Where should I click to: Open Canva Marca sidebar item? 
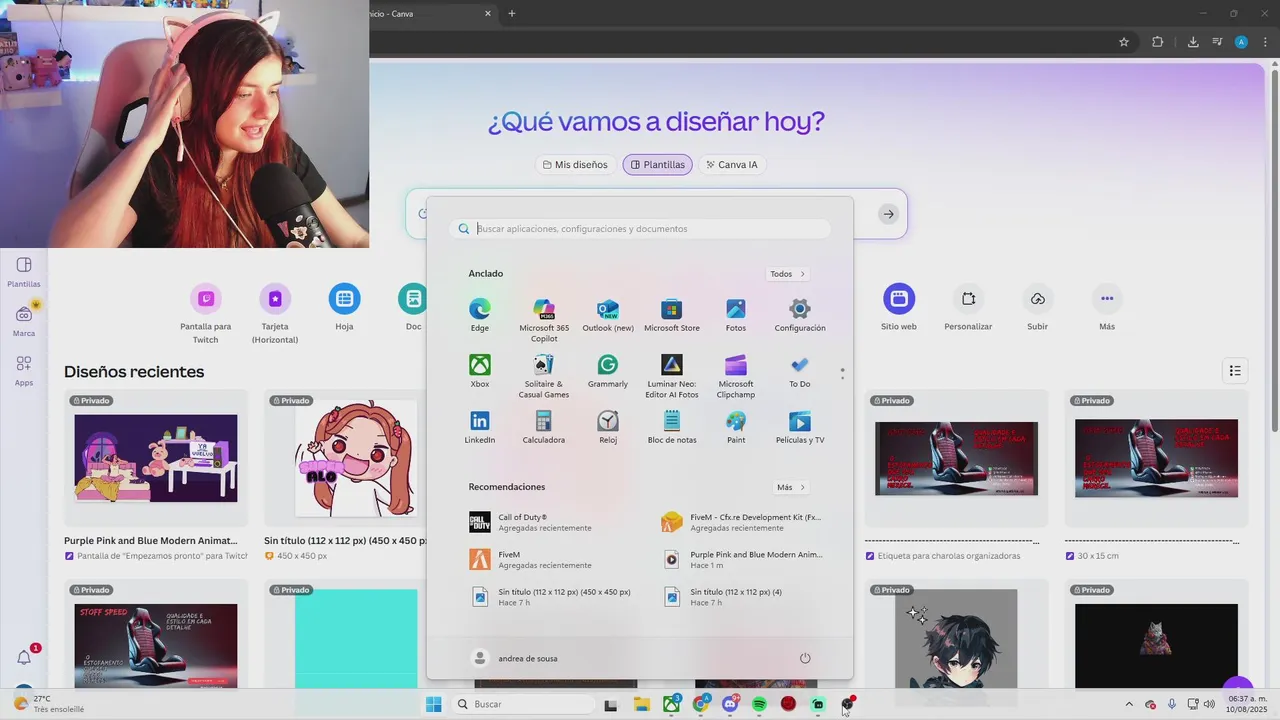pyautogui.click(x=24, y=320)
